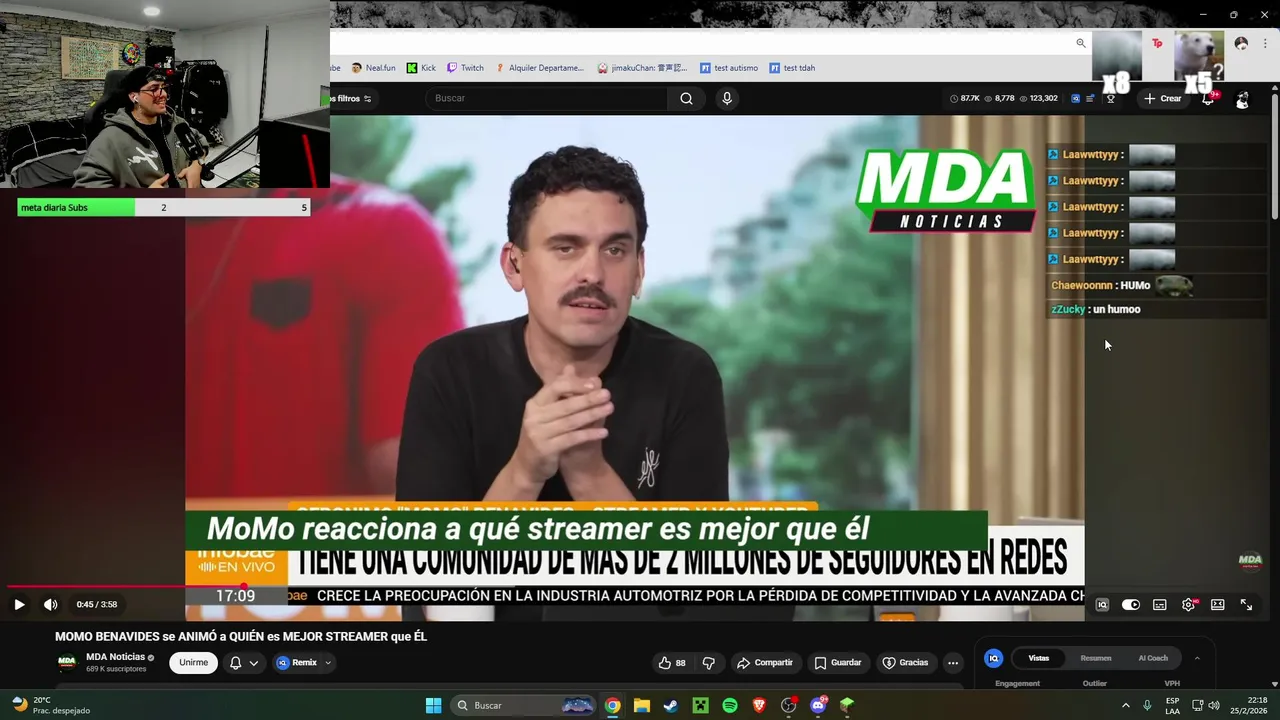Collapse the IQ panel with chevron

point(1197,658)
